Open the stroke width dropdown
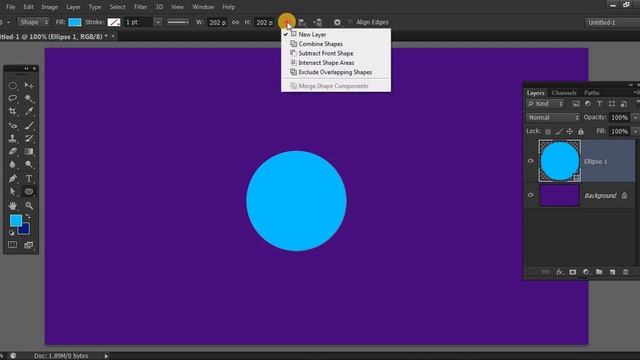 point(158,22)
